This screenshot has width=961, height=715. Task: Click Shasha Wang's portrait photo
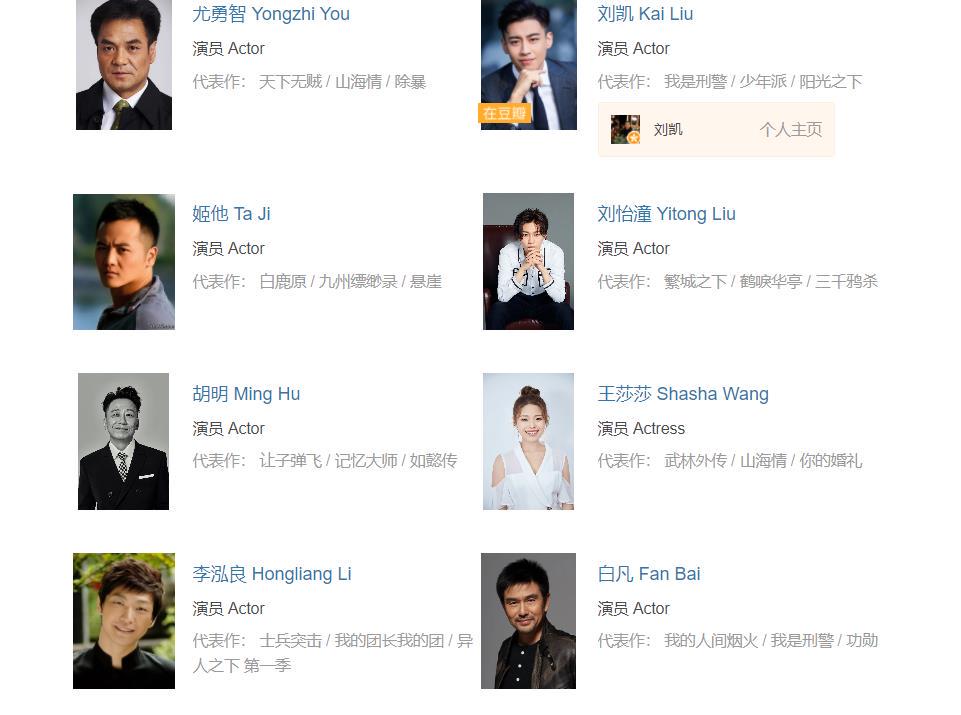tap(528, 441)
